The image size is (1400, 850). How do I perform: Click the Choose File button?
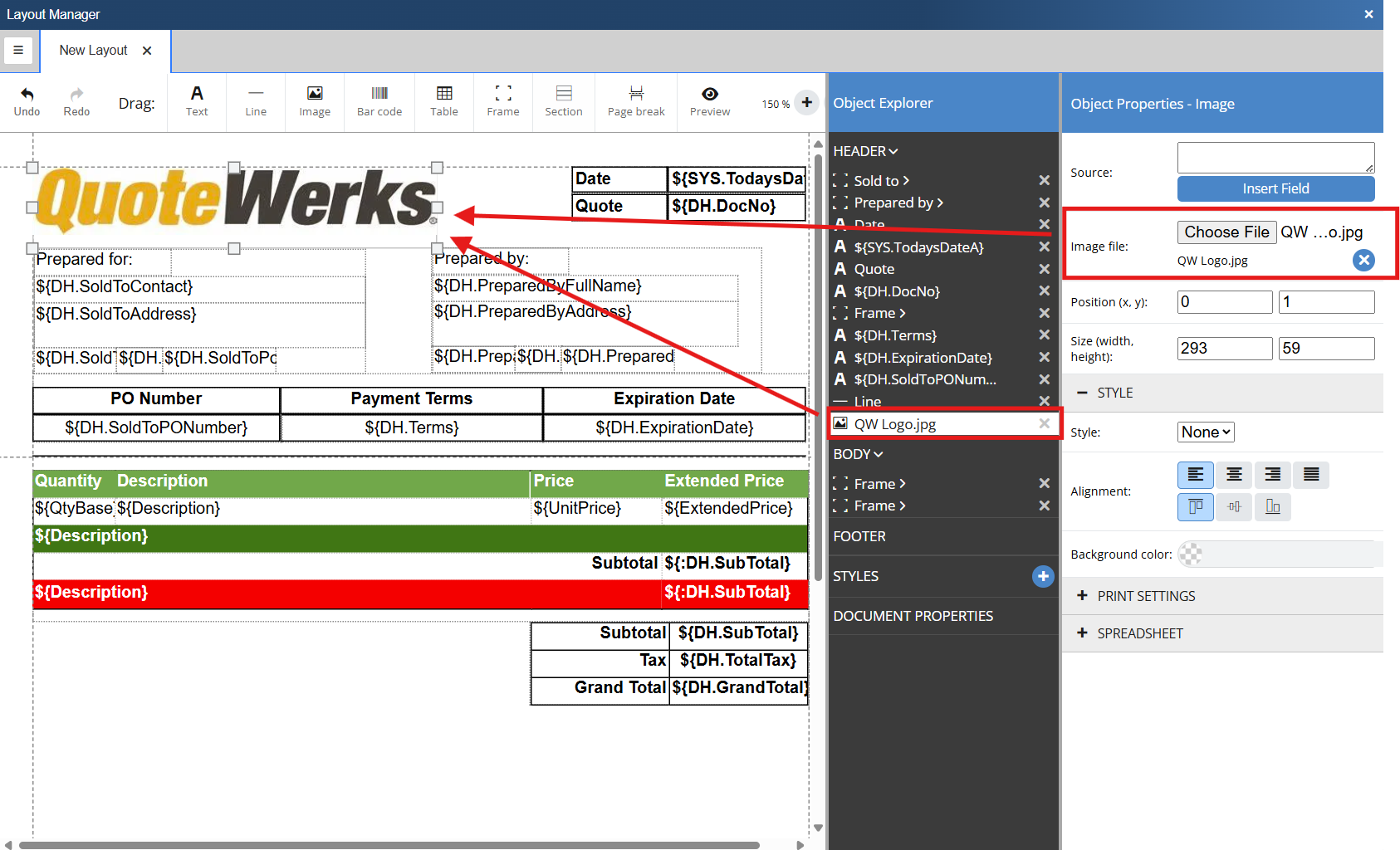click(x=1226, y=232)
